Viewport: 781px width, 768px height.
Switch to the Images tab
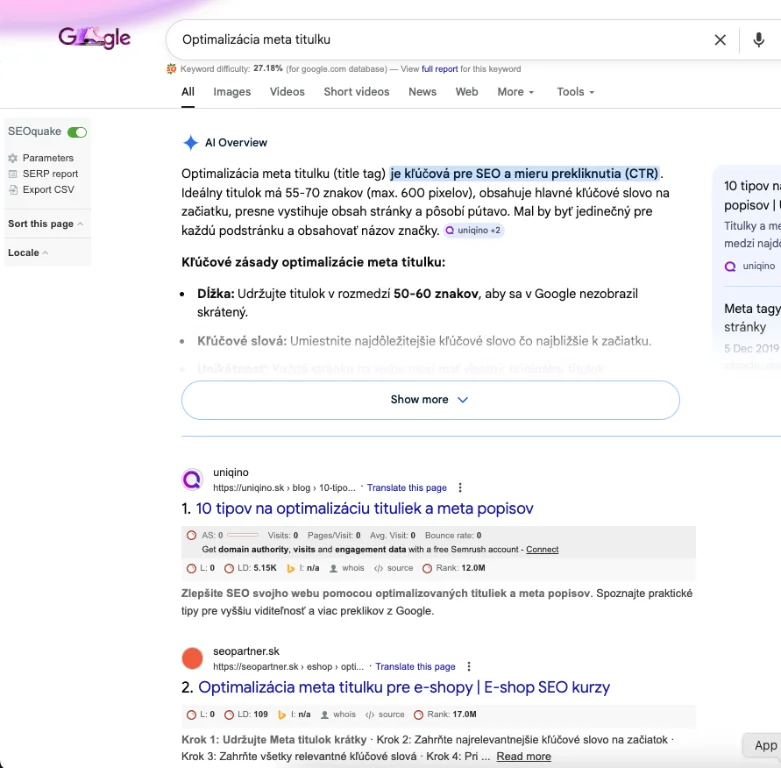(x=232, y=92)
